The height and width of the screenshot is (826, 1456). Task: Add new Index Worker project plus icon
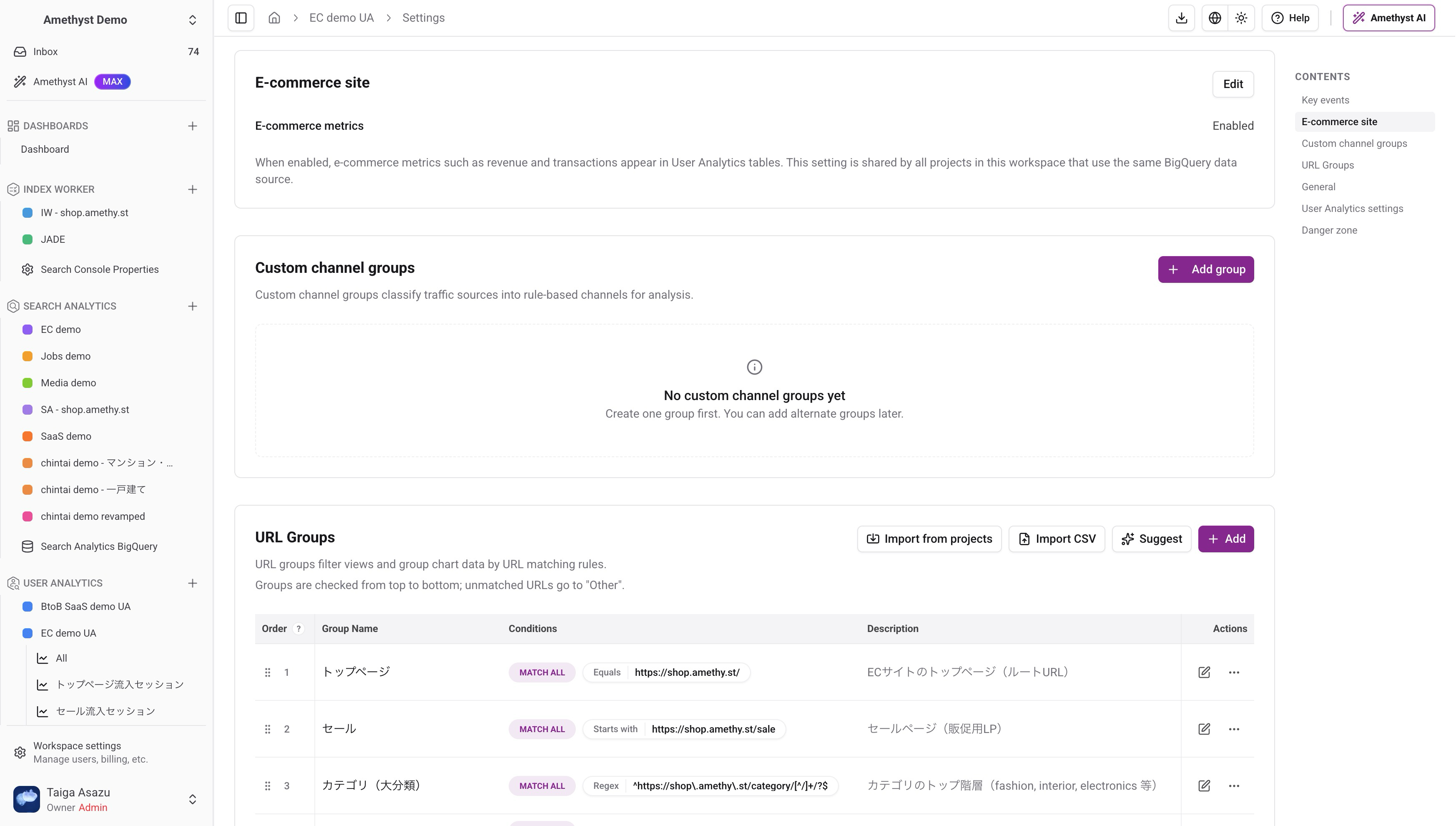point(192,189)
